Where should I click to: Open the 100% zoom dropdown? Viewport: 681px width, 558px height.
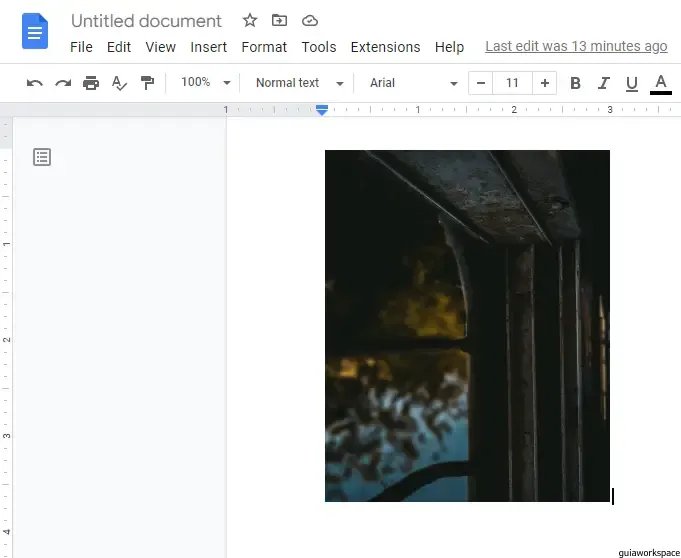[x=205, y=83]
